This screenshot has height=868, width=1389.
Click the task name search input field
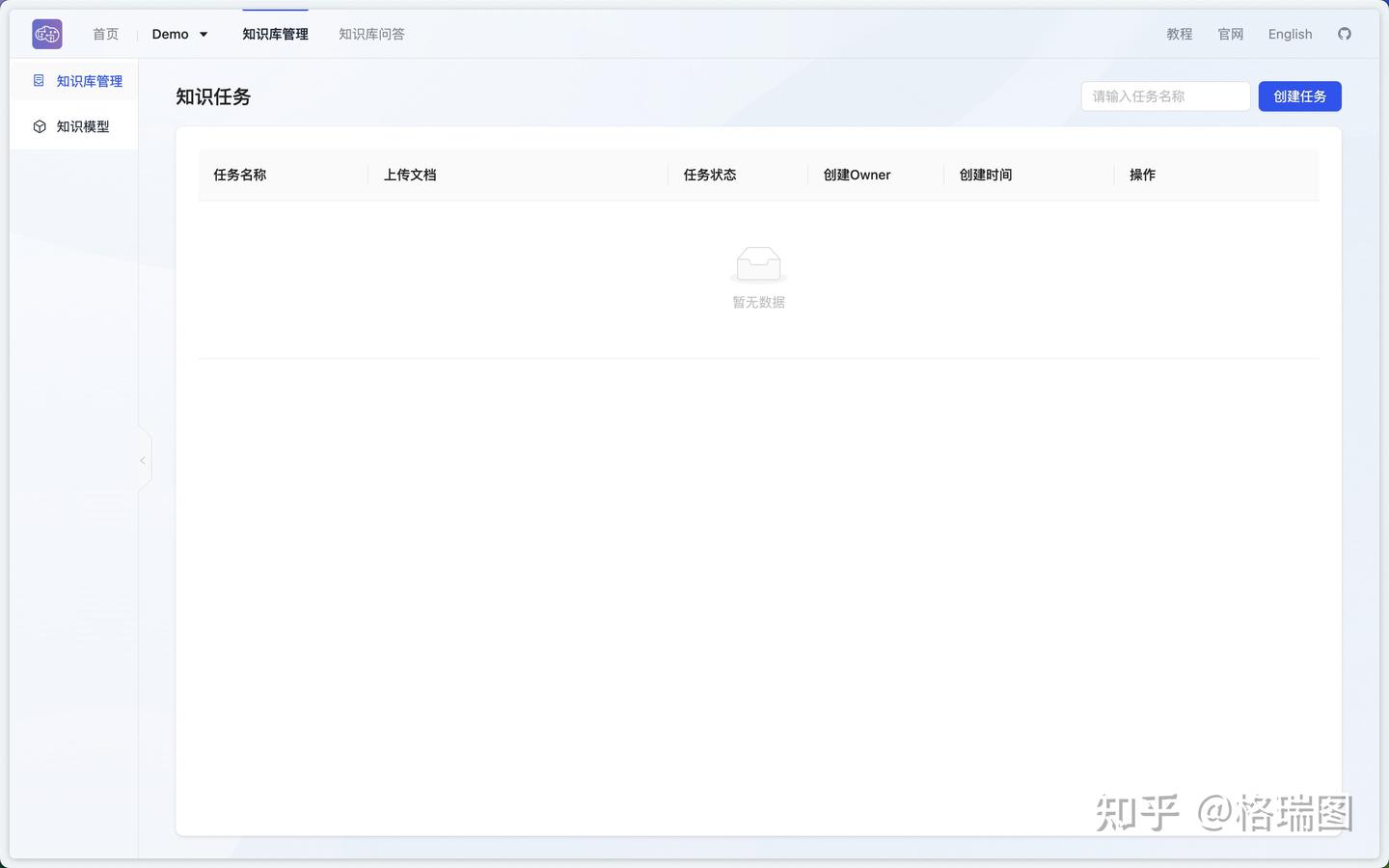click(x=1165, y=95)
